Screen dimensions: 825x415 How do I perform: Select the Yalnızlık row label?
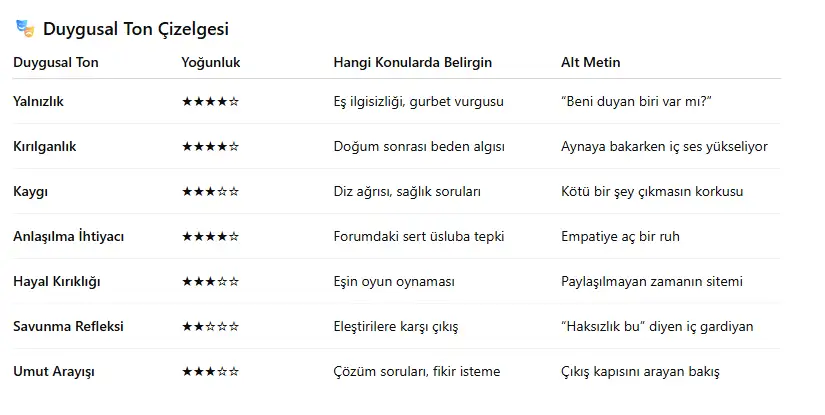point(38,101)
